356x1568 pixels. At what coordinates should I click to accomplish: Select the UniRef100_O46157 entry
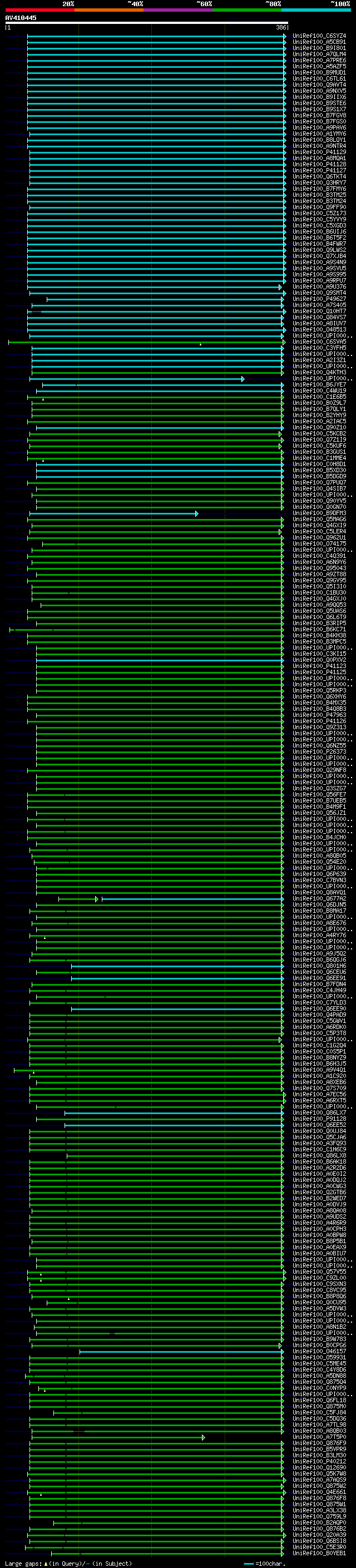click(319, 1351)
